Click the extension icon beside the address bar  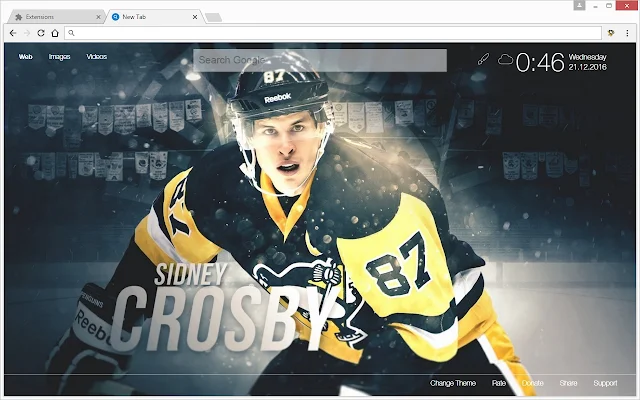pos(611,33)
